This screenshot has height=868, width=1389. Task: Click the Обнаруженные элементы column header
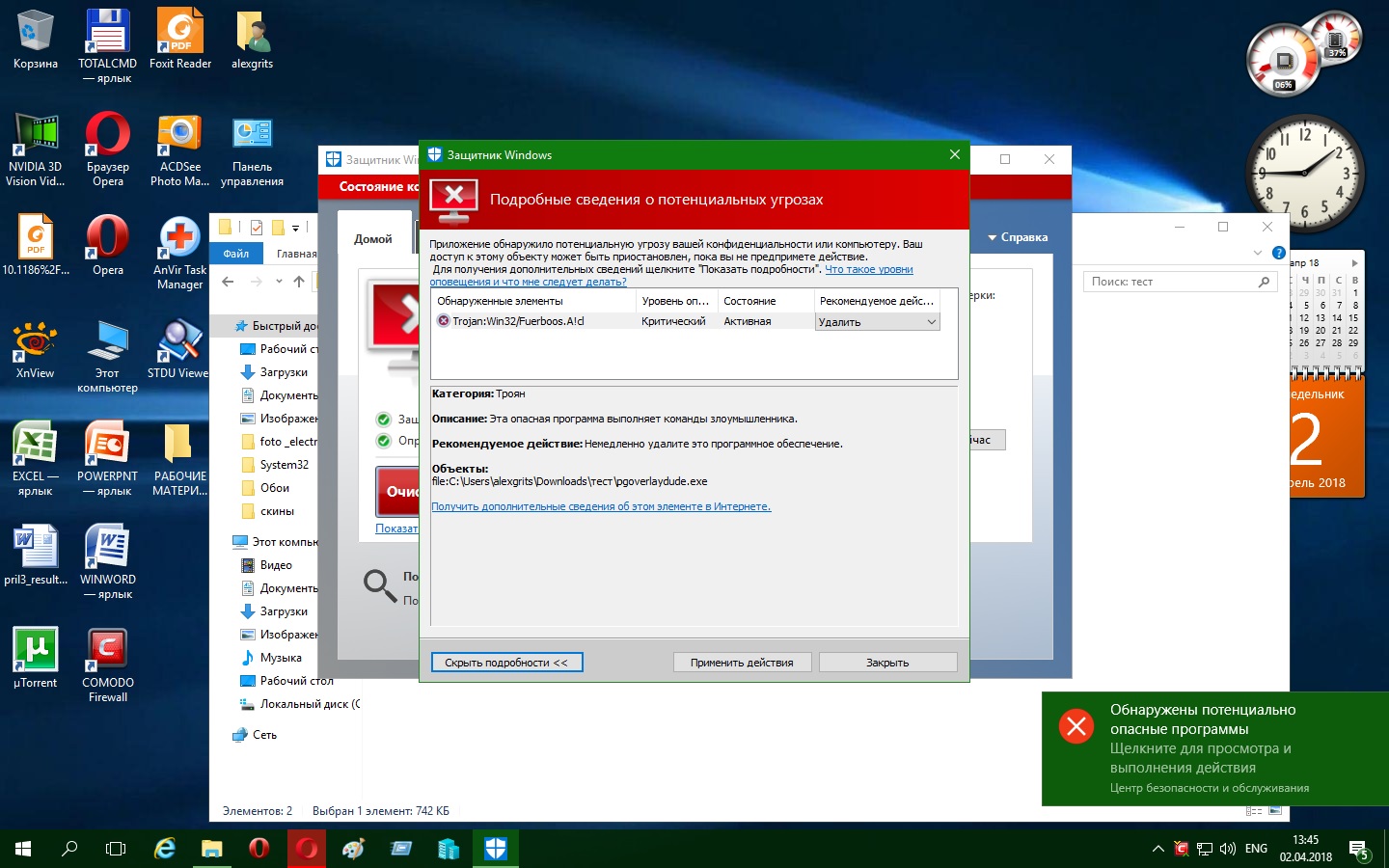(533, 301)
